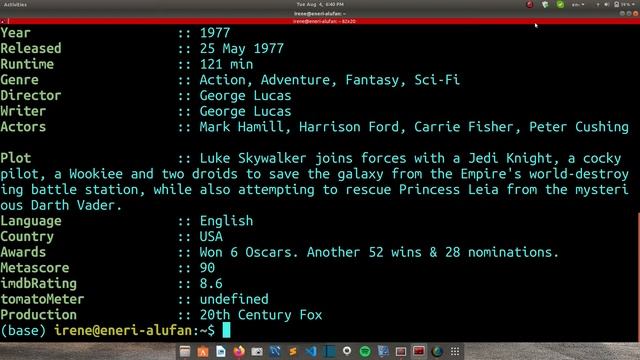The height and width of the screenshot is (360, 640).
Task: Open LibreOffice Writer from the dock
Action: (221, 351)
